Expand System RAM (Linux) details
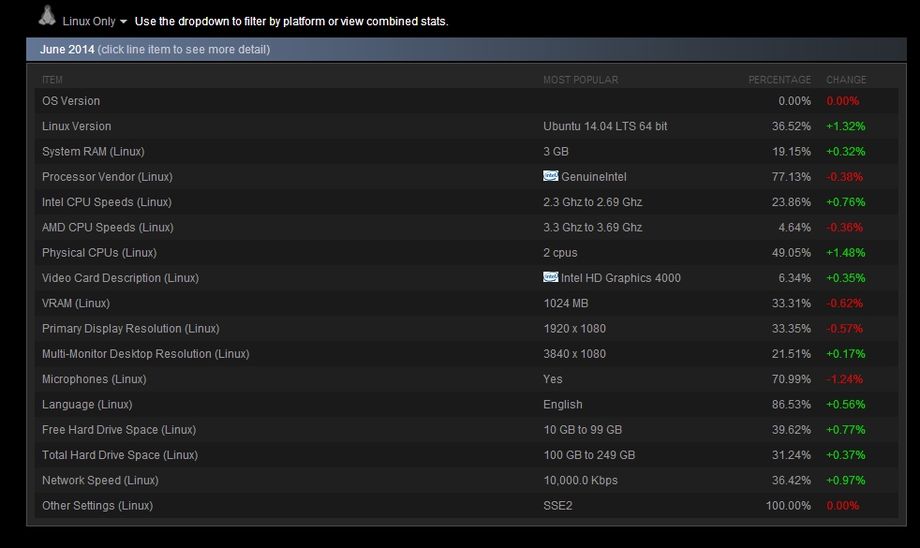The height and width of the screenshot is (548, 920). pyautogui.click(x=466, y=151)
